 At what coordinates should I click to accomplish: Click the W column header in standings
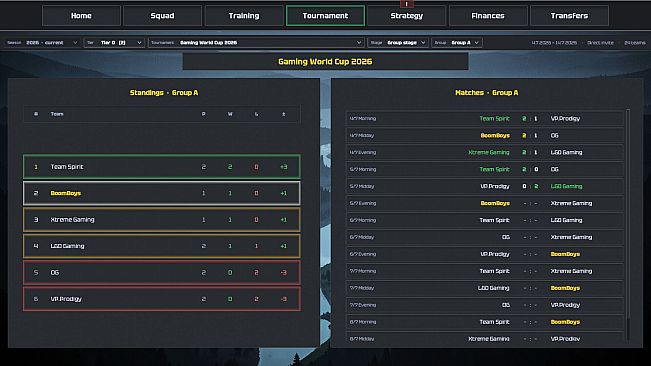pyautogui.click(x=230, y=114)
